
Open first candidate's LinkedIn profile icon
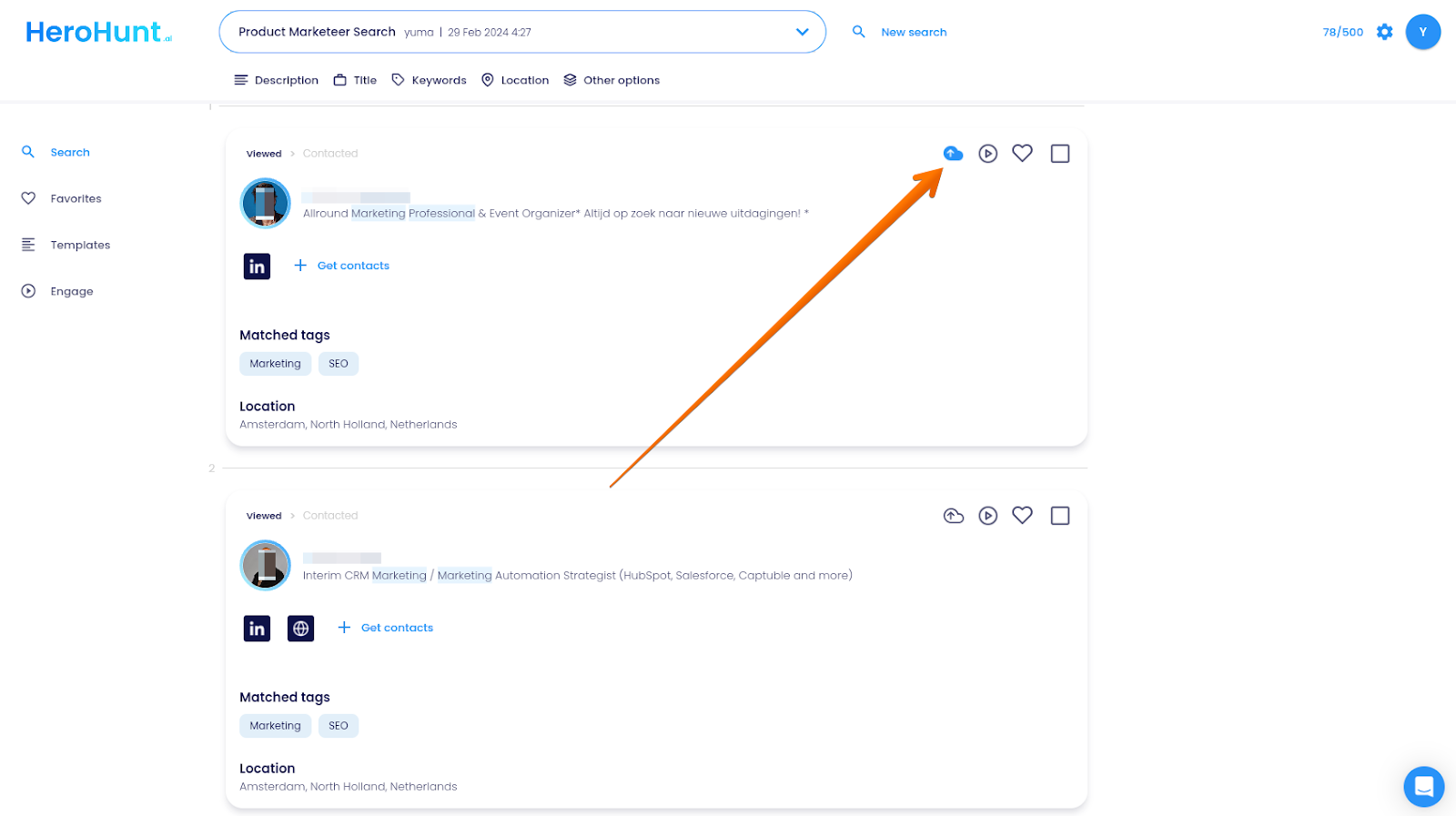[x=257, y=267]
